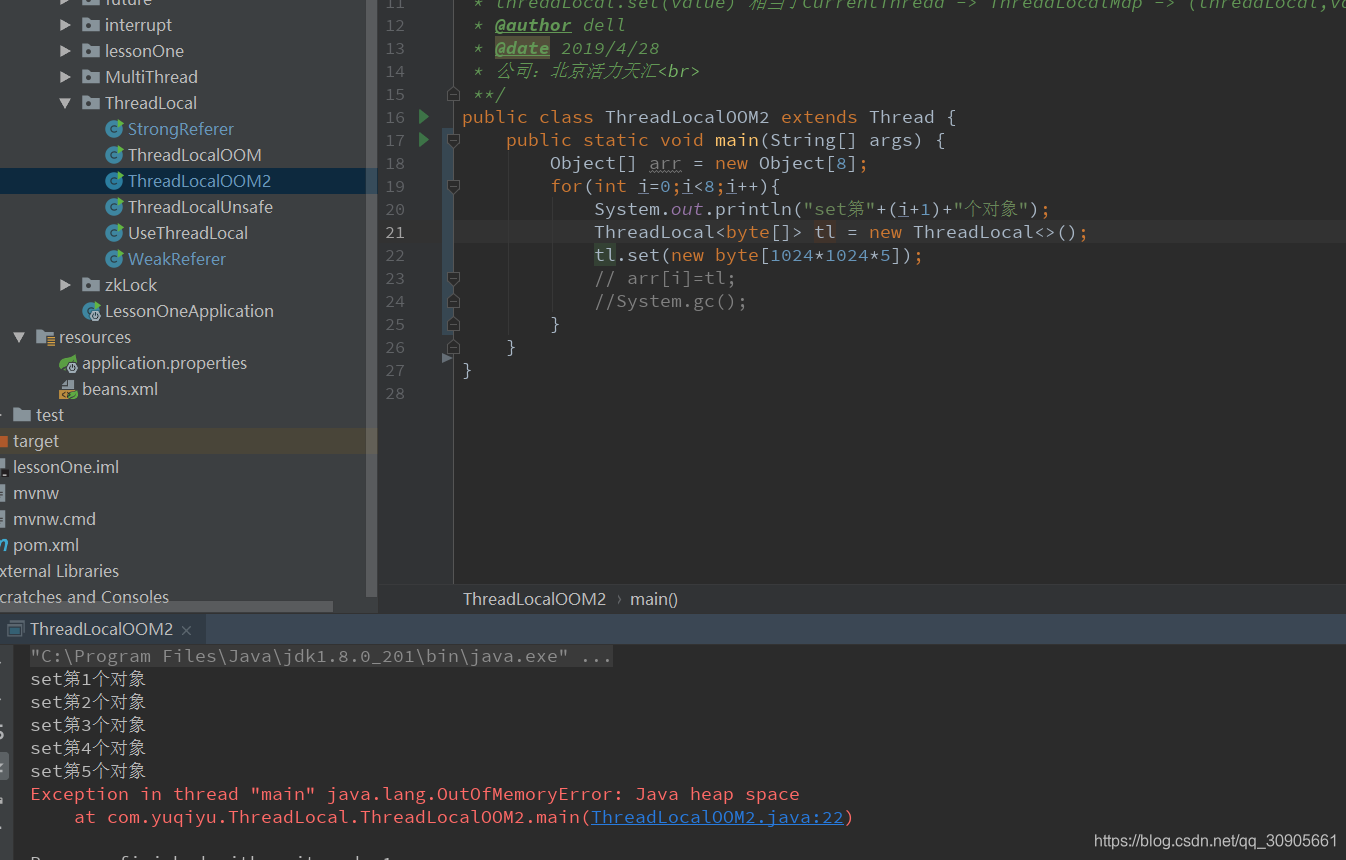This screenshot has width=1346, height=860.
Task: Collapse the resources folder
Action: click(x=19, y=337)
